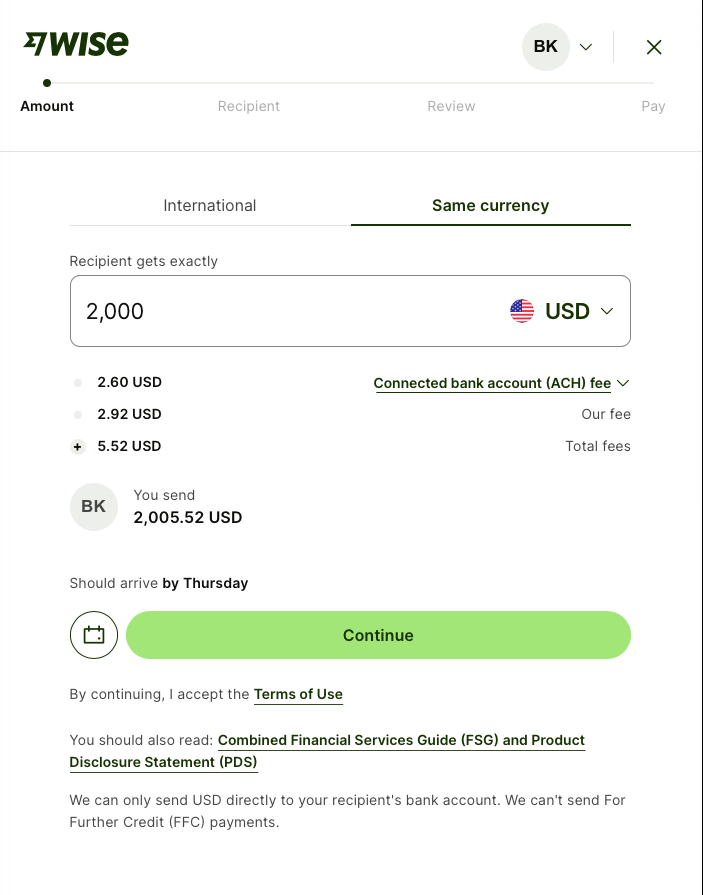Click the Amount step in progress bar
703x895 pixels.
pyautogui.click(x=47, y=106)
